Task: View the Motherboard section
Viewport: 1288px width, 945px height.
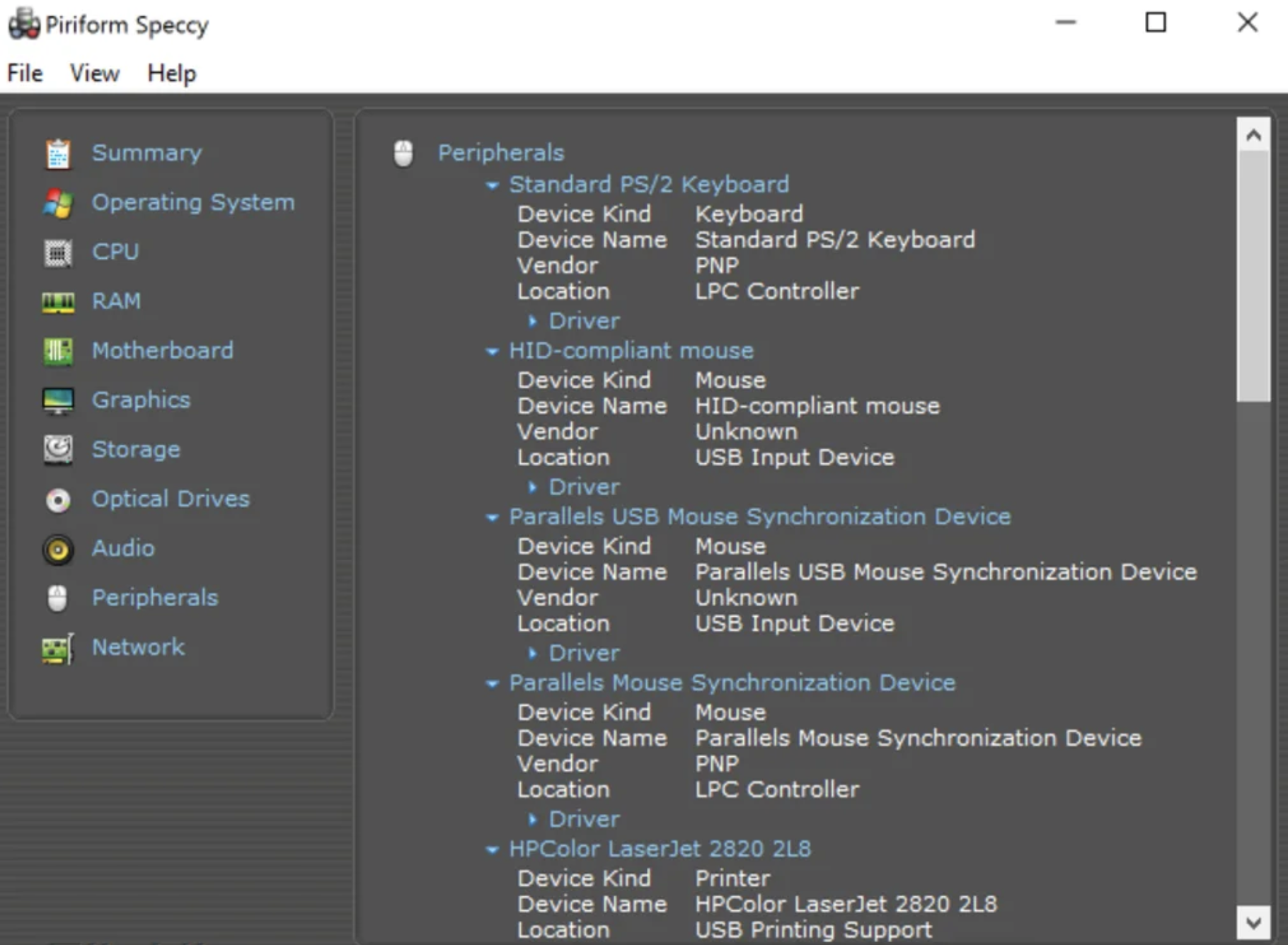Action: 163,351
